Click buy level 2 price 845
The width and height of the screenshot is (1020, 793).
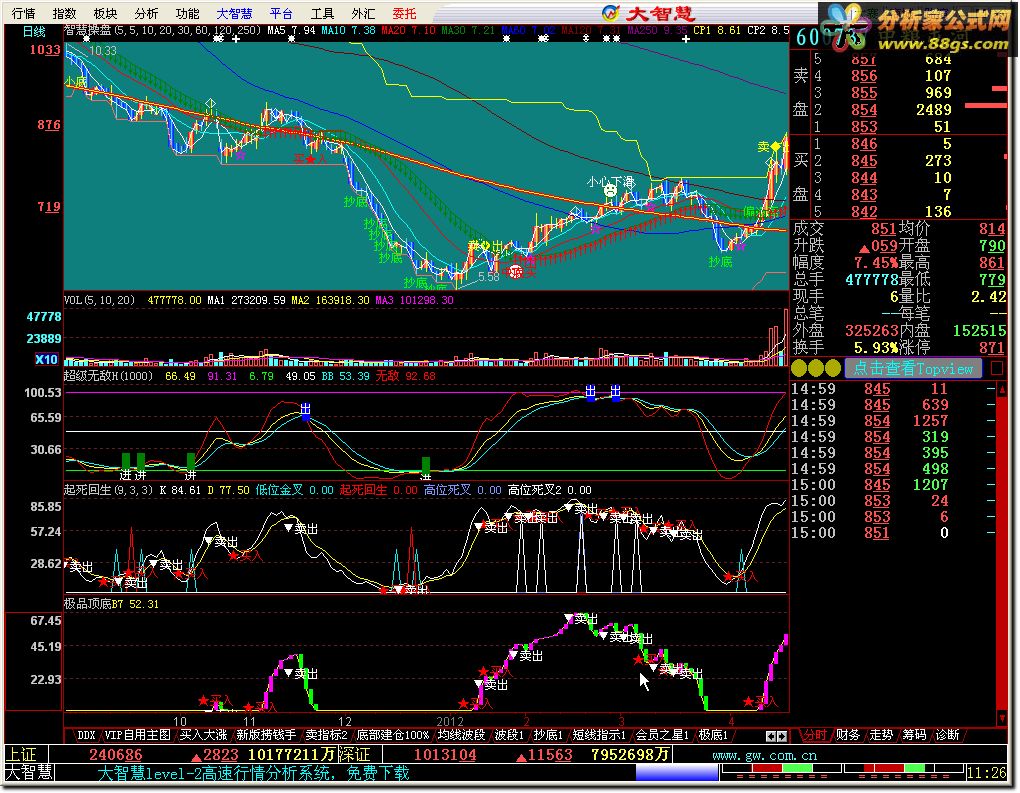(x=864, y=161)
